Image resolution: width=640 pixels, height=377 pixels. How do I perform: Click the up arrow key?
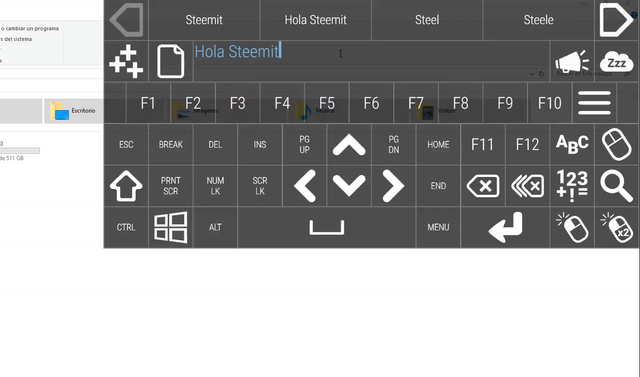click(x=349, y=144)
